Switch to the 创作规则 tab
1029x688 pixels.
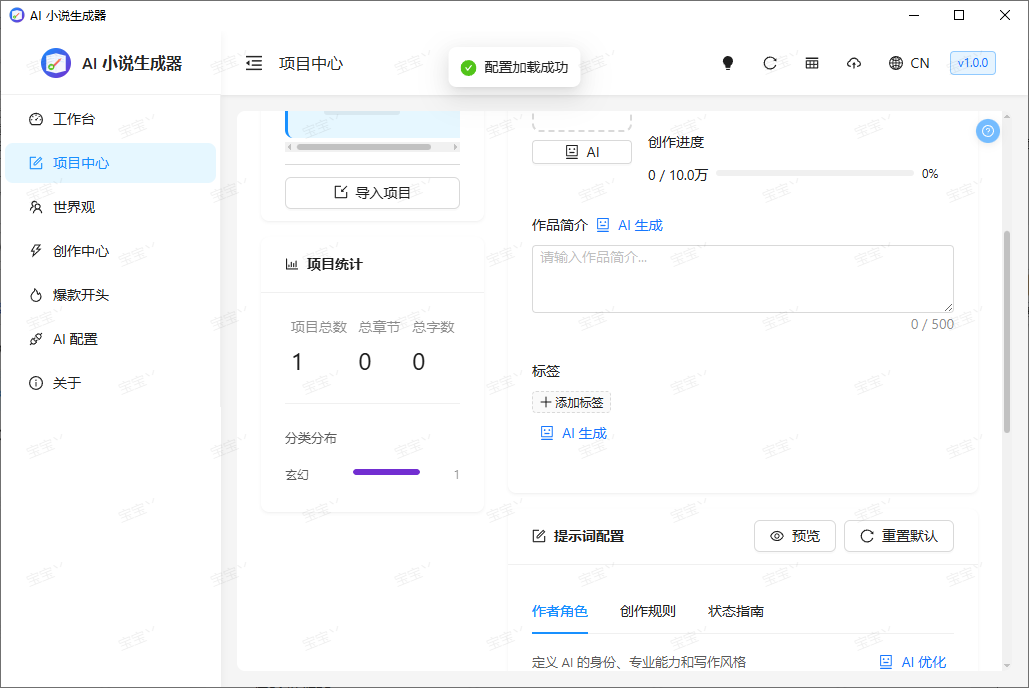648,611
